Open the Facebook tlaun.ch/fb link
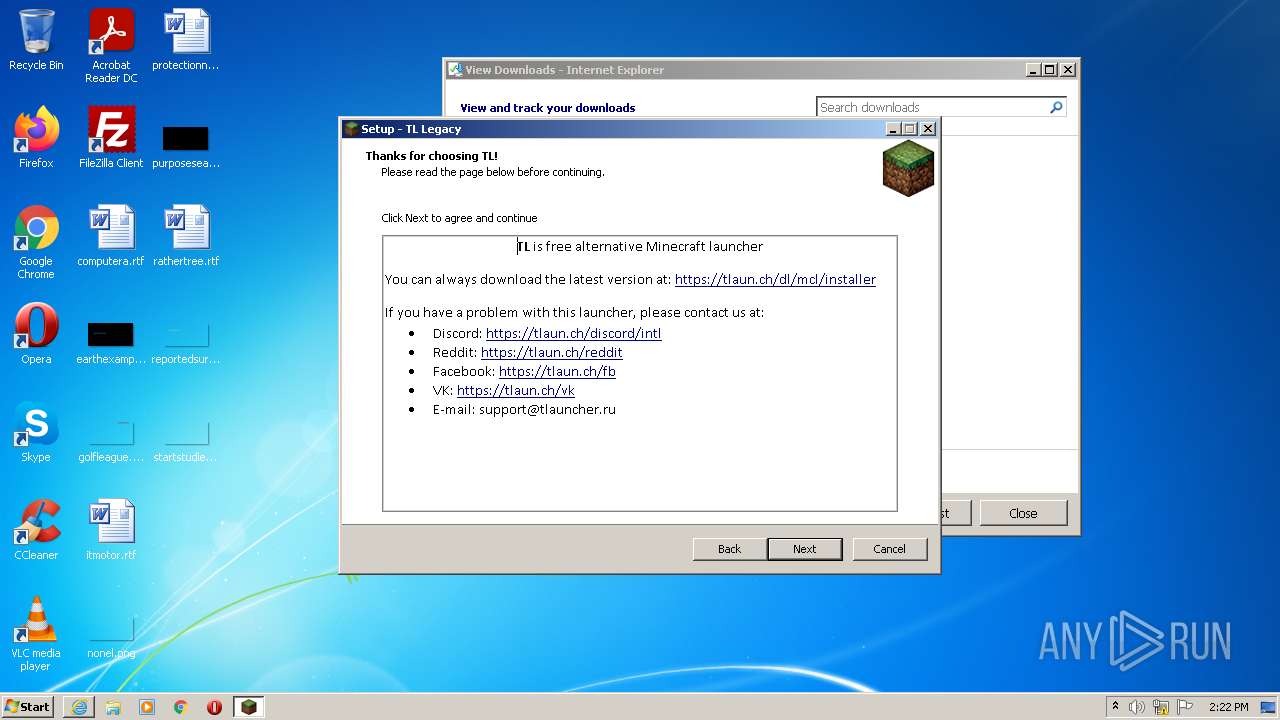This screenshot has width=1280, height=720. pyautogui.click(x=557, y=372)
